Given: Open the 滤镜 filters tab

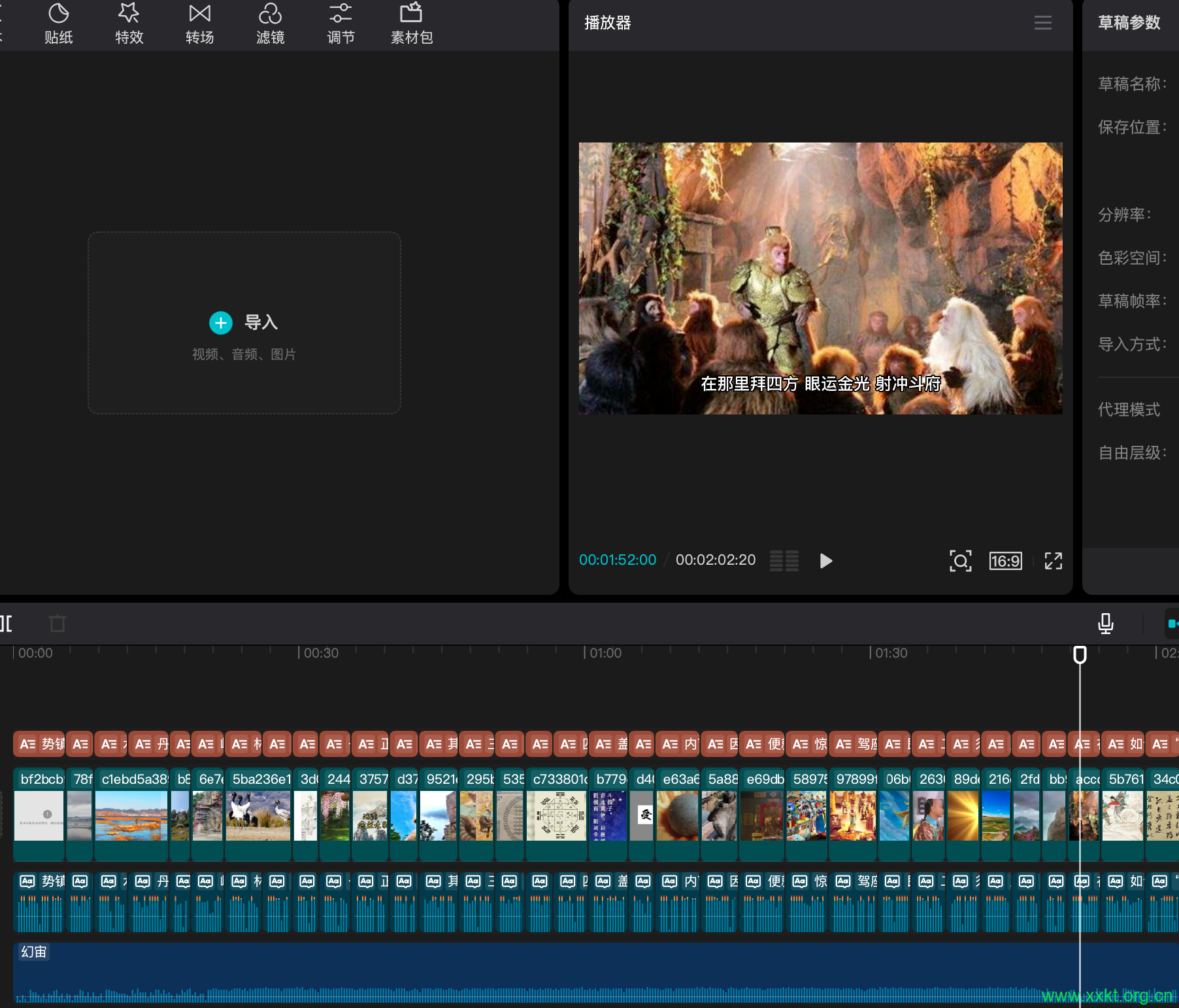Looking at the screenshot, I should (270, 24).
